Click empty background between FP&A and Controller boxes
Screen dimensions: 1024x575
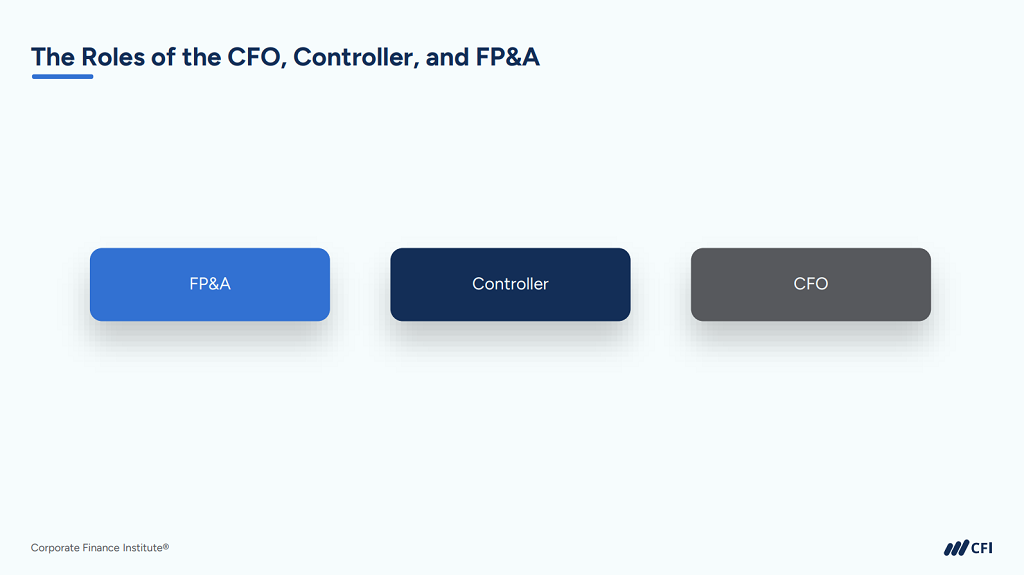pos(360,284)
